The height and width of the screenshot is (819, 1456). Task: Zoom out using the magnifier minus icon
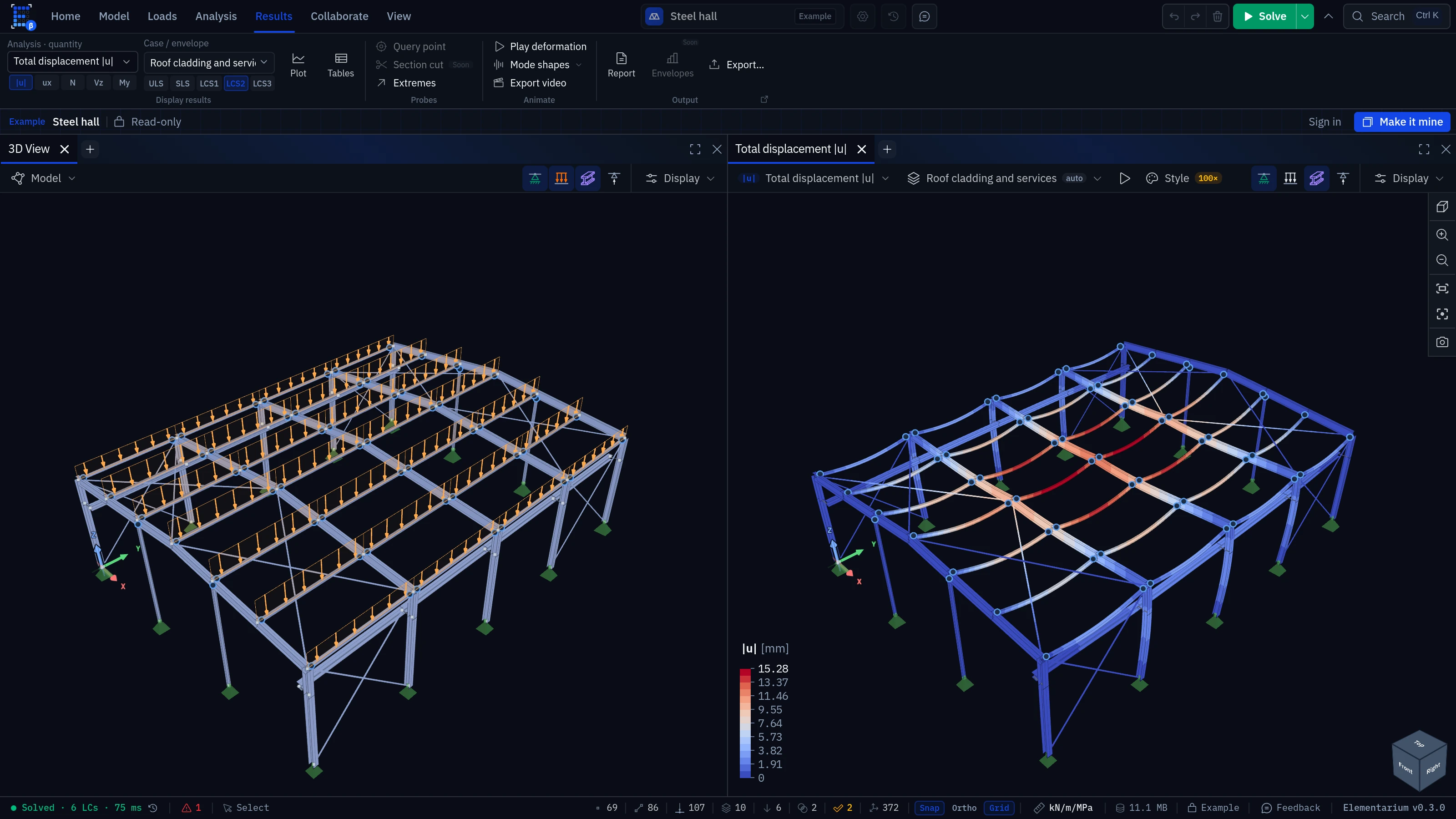(x=1442, y=260)
